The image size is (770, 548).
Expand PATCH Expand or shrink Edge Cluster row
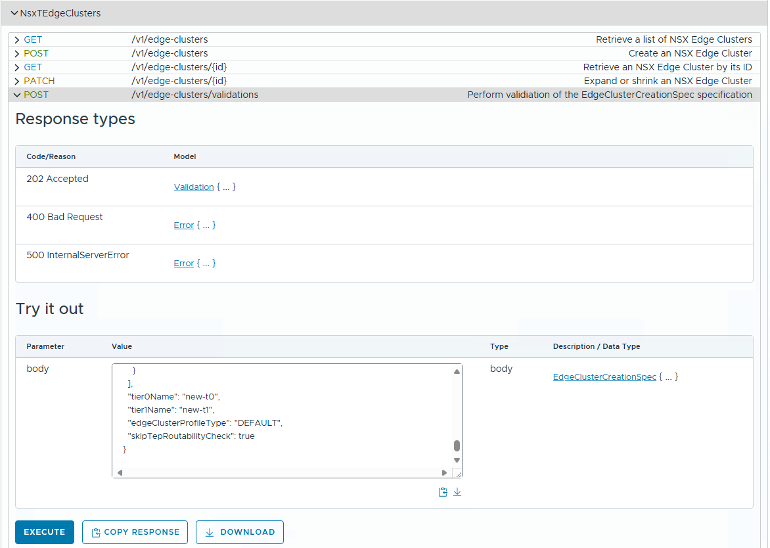pos(17,81)
